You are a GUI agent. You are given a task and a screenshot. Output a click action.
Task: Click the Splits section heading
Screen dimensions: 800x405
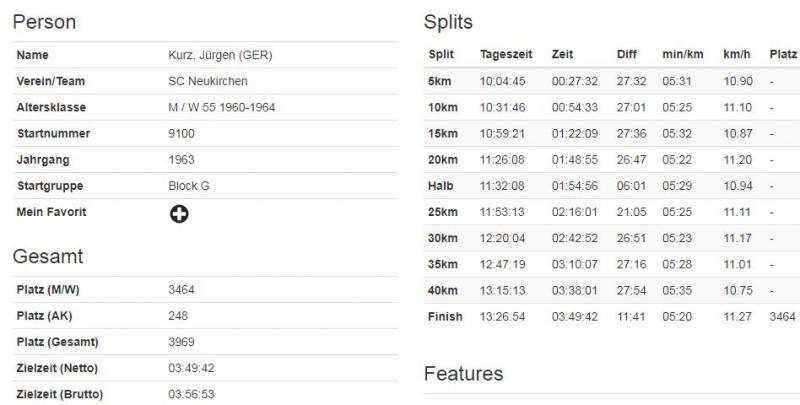(x=448, y=22)
